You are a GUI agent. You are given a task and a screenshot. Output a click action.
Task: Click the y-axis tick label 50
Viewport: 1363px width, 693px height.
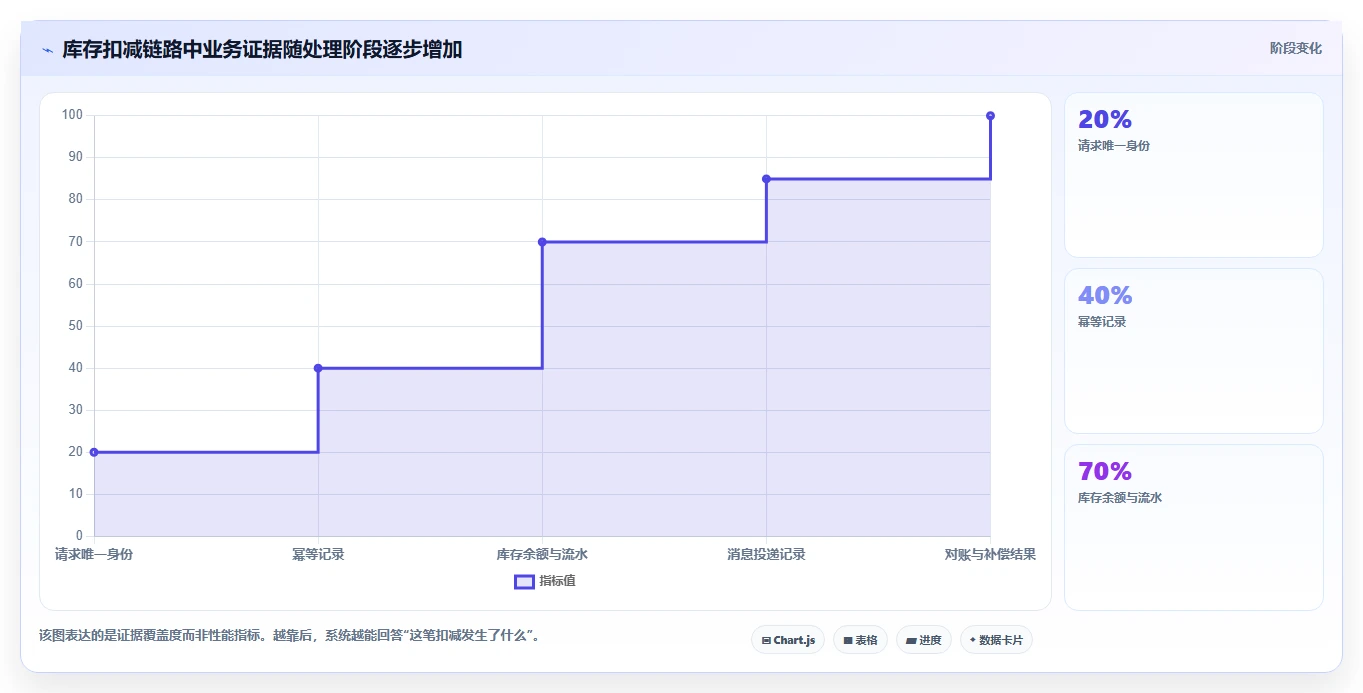(x=75, y=326)
